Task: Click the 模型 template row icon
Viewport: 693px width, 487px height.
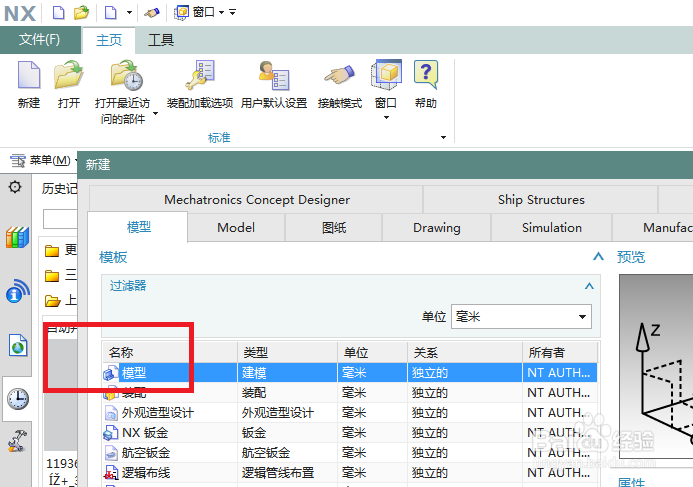Action: [x=111, y=373]
